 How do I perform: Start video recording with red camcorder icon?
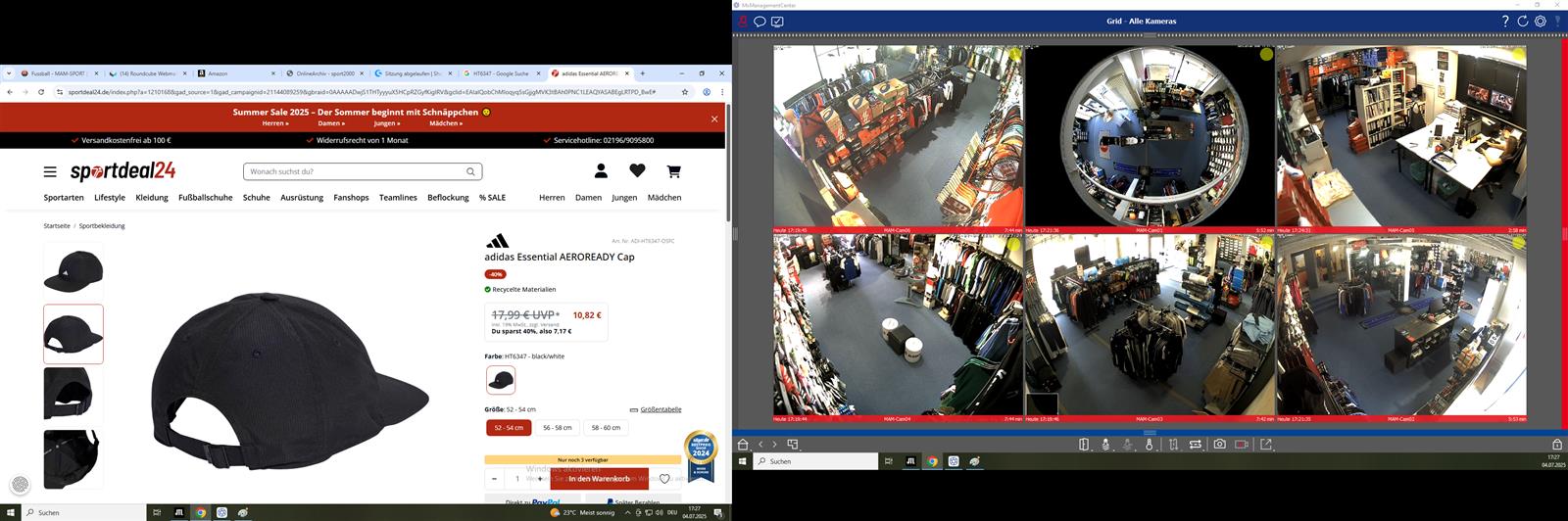pos(1242,445)
